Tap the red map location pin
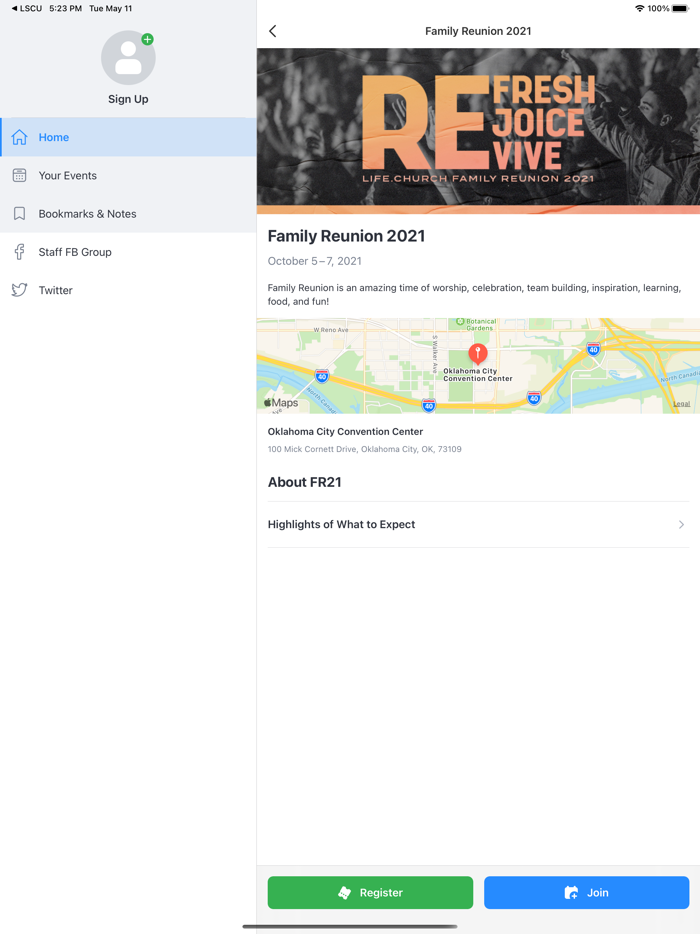 coord(478,353)
